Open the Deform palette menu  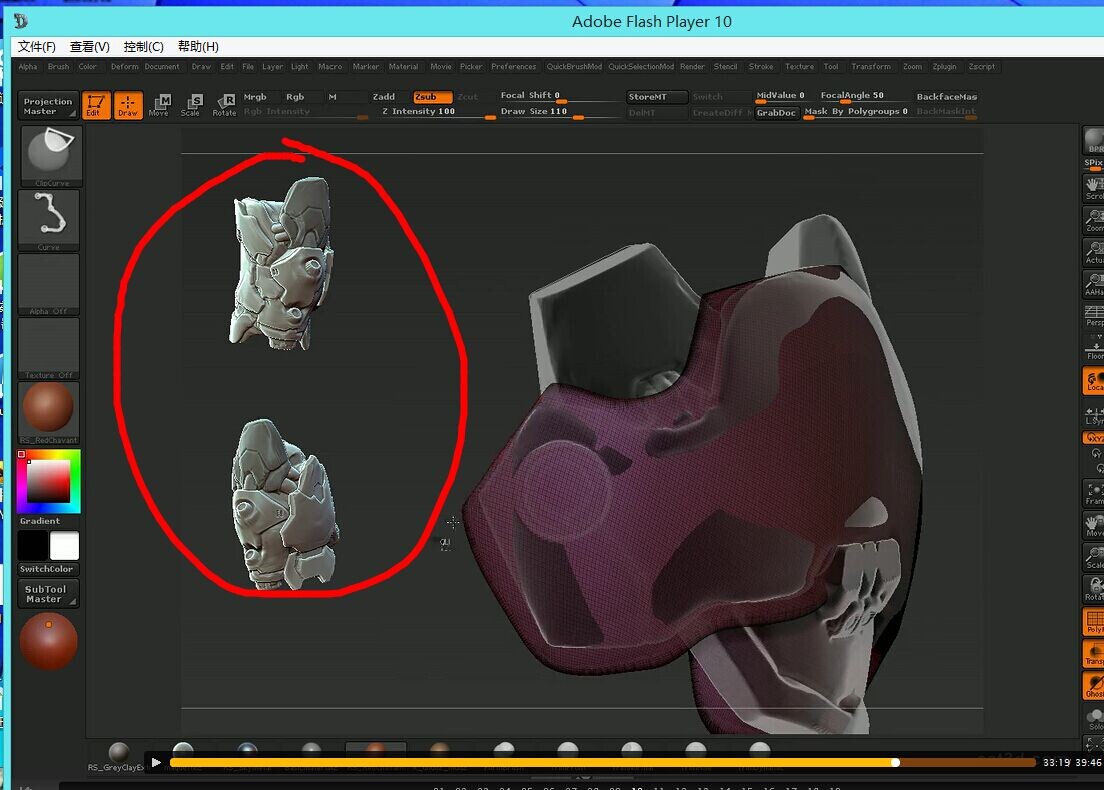point(125,67)
